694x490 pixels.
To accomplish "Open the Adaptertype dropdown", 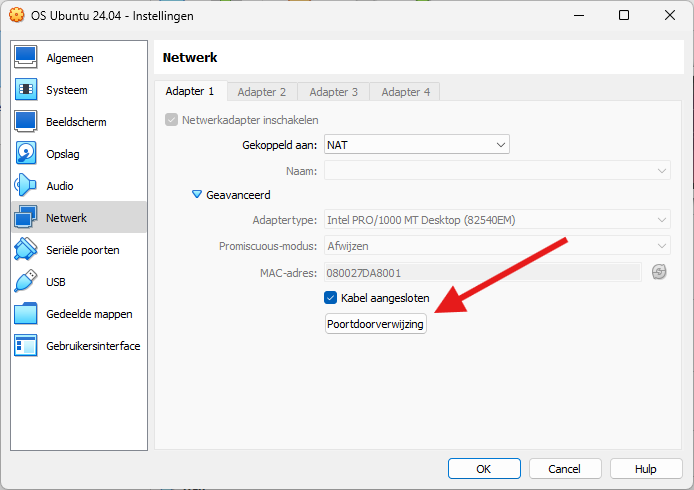I will point(496,220).
